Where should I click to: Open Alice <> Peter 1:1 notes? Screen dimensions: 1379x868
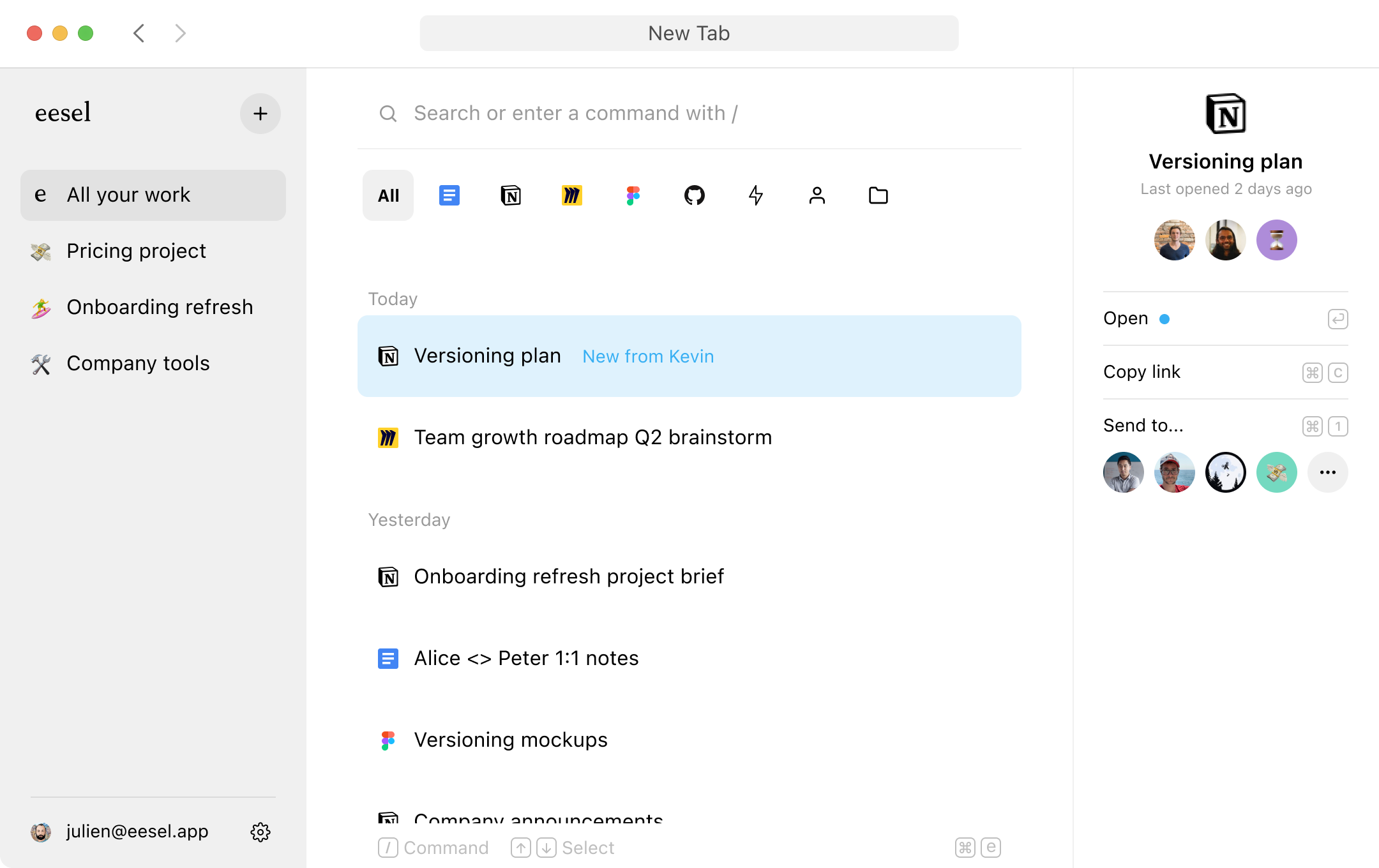pos(689,659)
